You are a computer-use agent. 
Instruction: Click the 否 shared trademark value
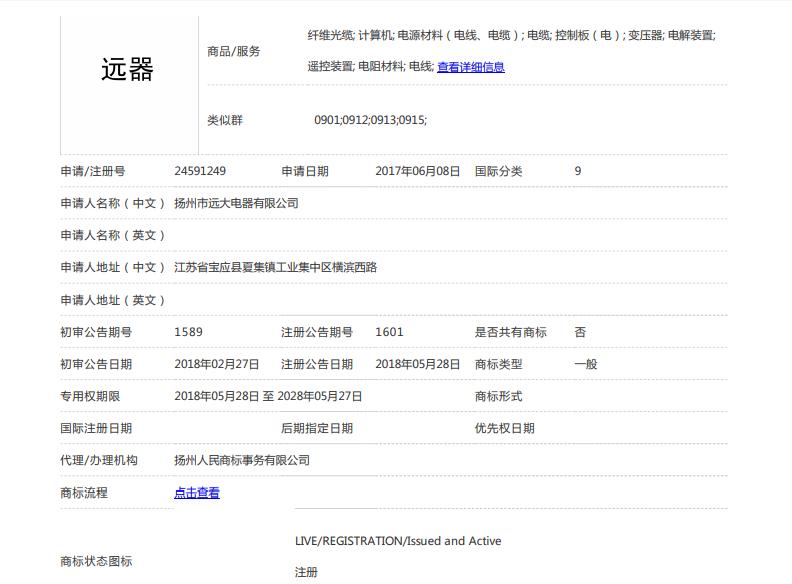click(580, 332)
